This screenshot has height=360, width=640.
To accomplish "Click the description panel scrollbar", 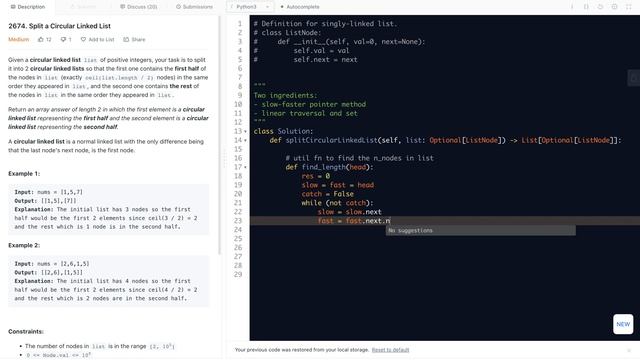I will [220, 135].
